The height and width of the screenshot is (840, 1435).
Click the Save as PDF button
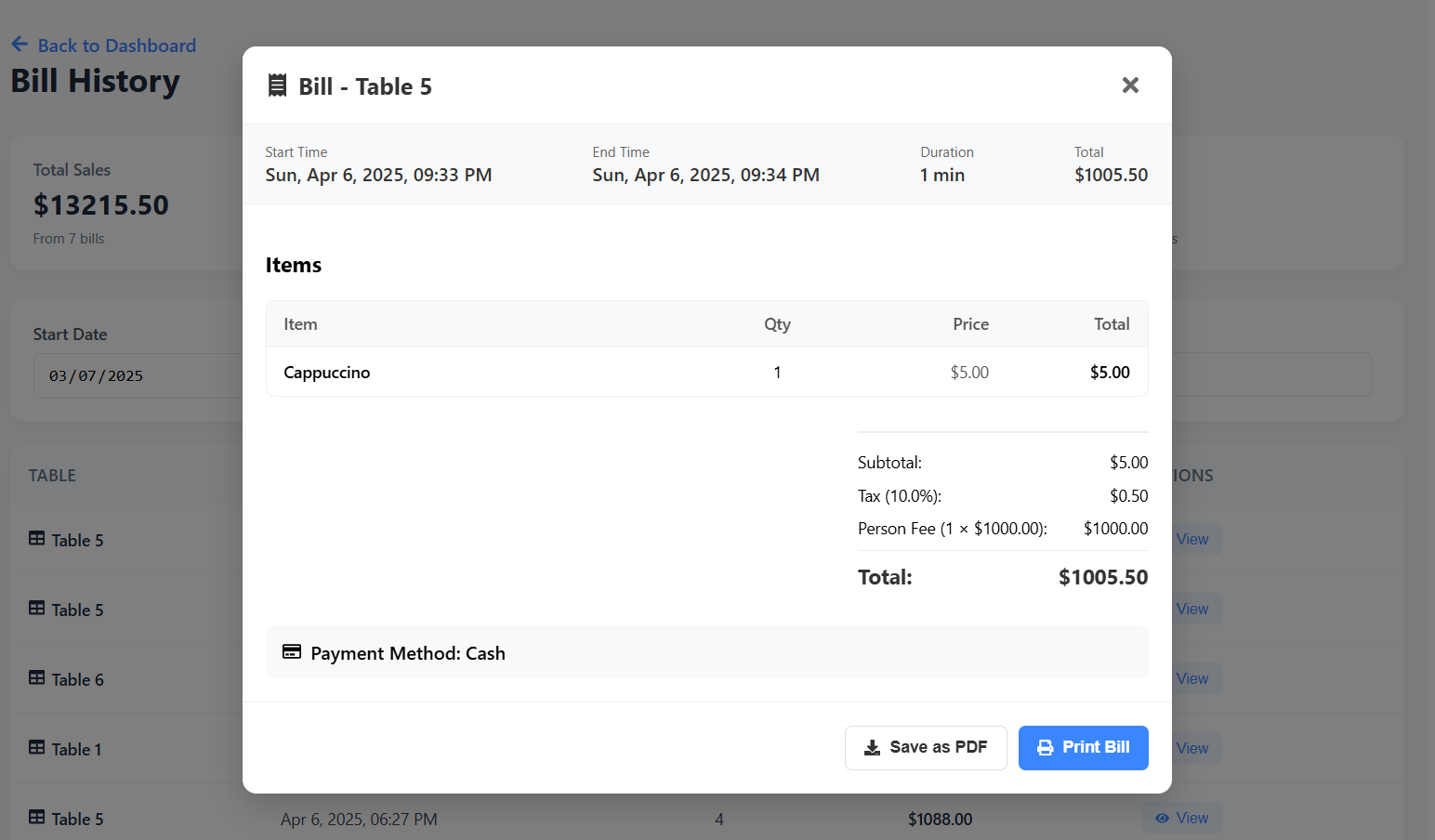[926, 747]
